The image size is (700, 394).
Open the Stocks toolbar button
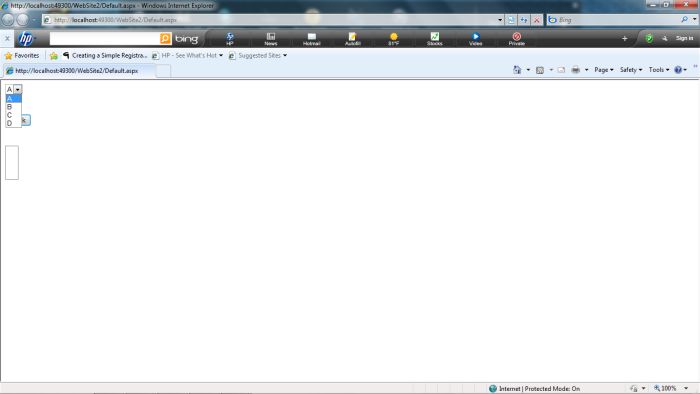pyautogui.click(x=434, y=39)
